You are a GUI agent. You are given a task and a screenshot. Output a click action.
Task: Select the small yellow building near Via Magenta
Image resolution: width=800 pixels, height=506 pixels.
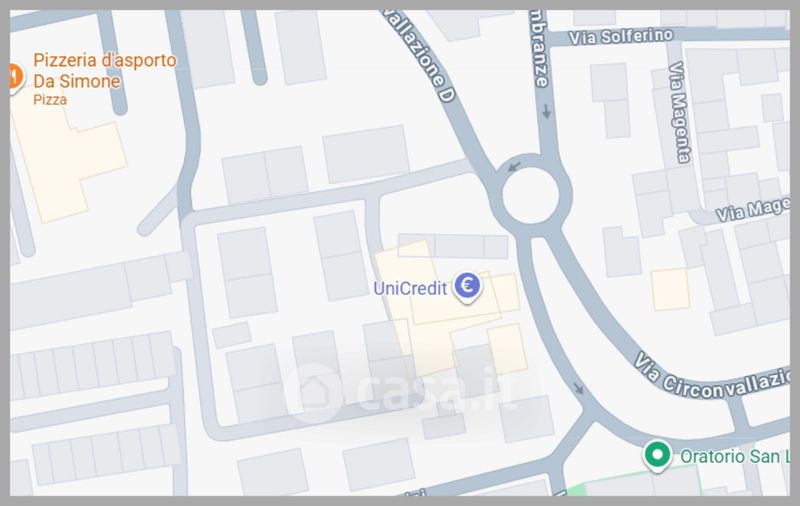(670, 290)
